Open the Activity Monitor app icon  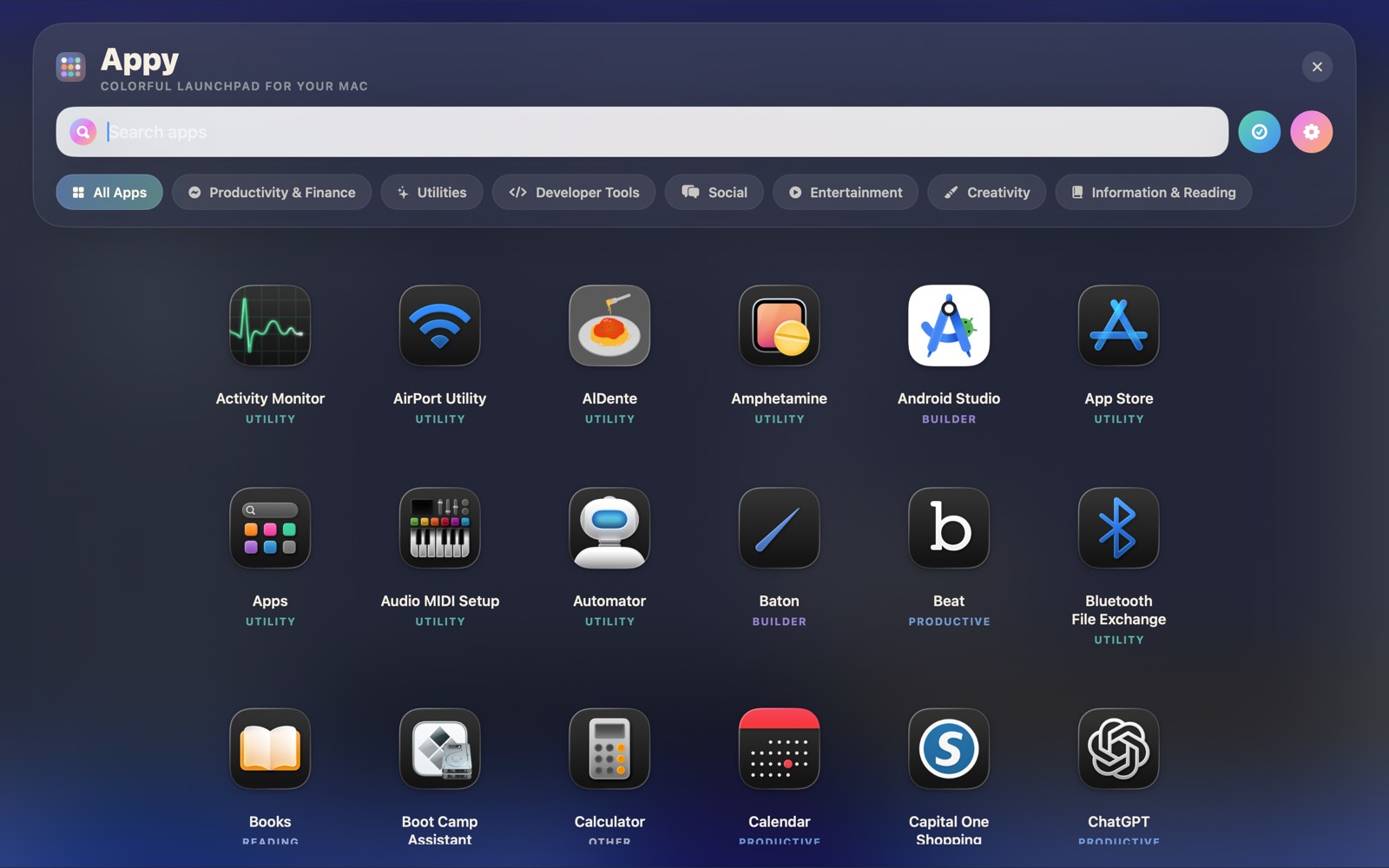point(270,325)
